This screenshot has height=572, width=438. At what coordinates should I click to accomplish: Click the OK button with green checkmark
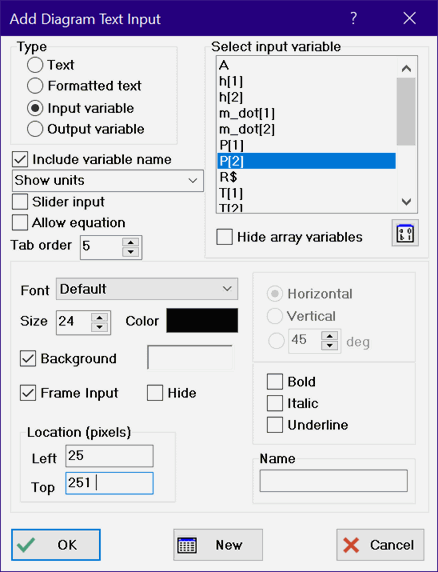coord(56,545)
